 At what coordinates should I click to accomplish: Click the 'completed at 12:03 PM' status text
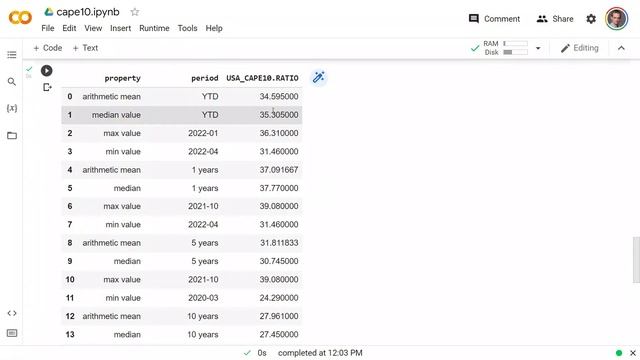[320, 353]
